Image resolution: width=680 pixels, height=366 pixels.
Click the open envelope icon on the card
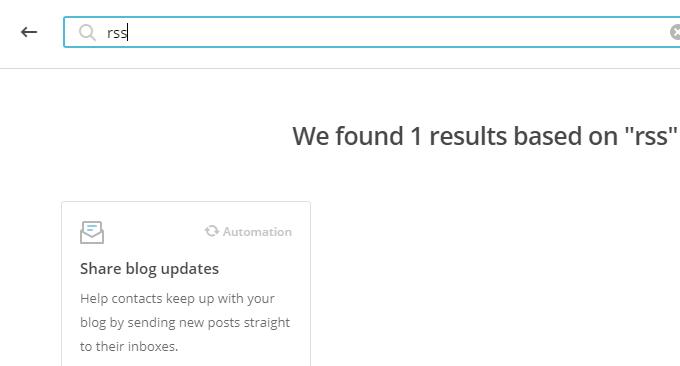tap(92, 232)
